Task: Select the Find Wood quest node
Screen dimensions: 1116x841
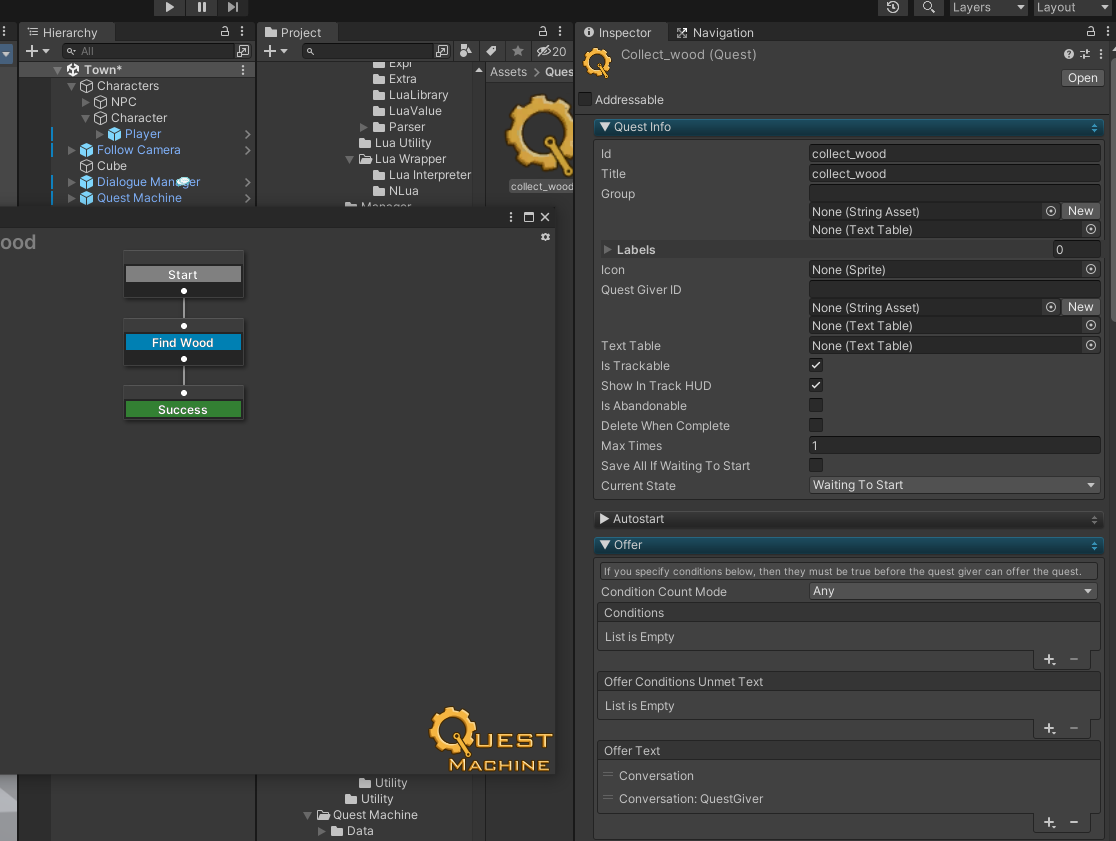Action: coord(184,343)
